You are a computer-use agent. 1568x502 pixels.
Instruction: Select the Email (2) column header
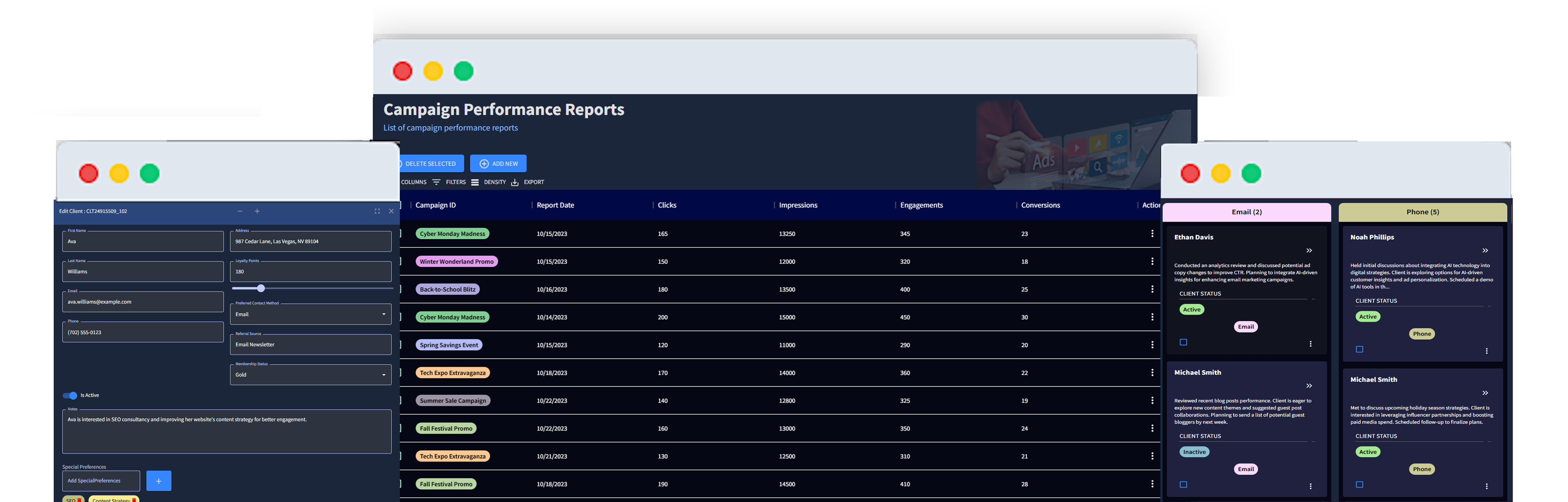pyautogui.click(x=1246, y=212)
